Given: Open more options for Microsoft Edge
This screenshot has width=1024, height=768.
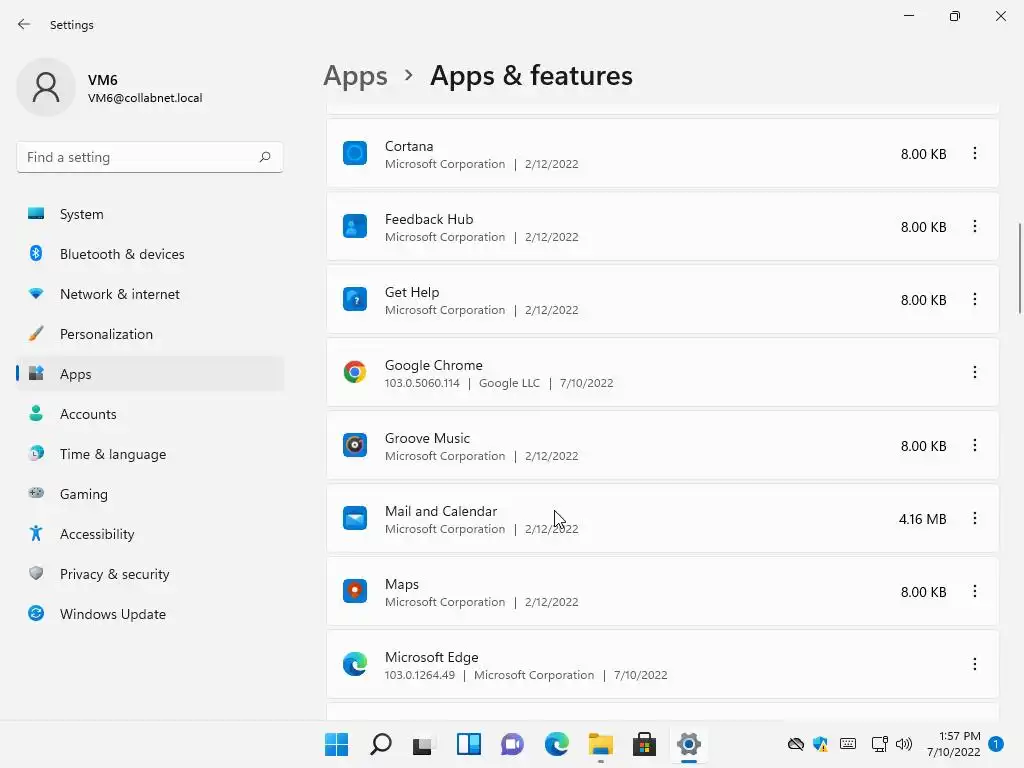Looking at the screenshot, I should point(974,665).
